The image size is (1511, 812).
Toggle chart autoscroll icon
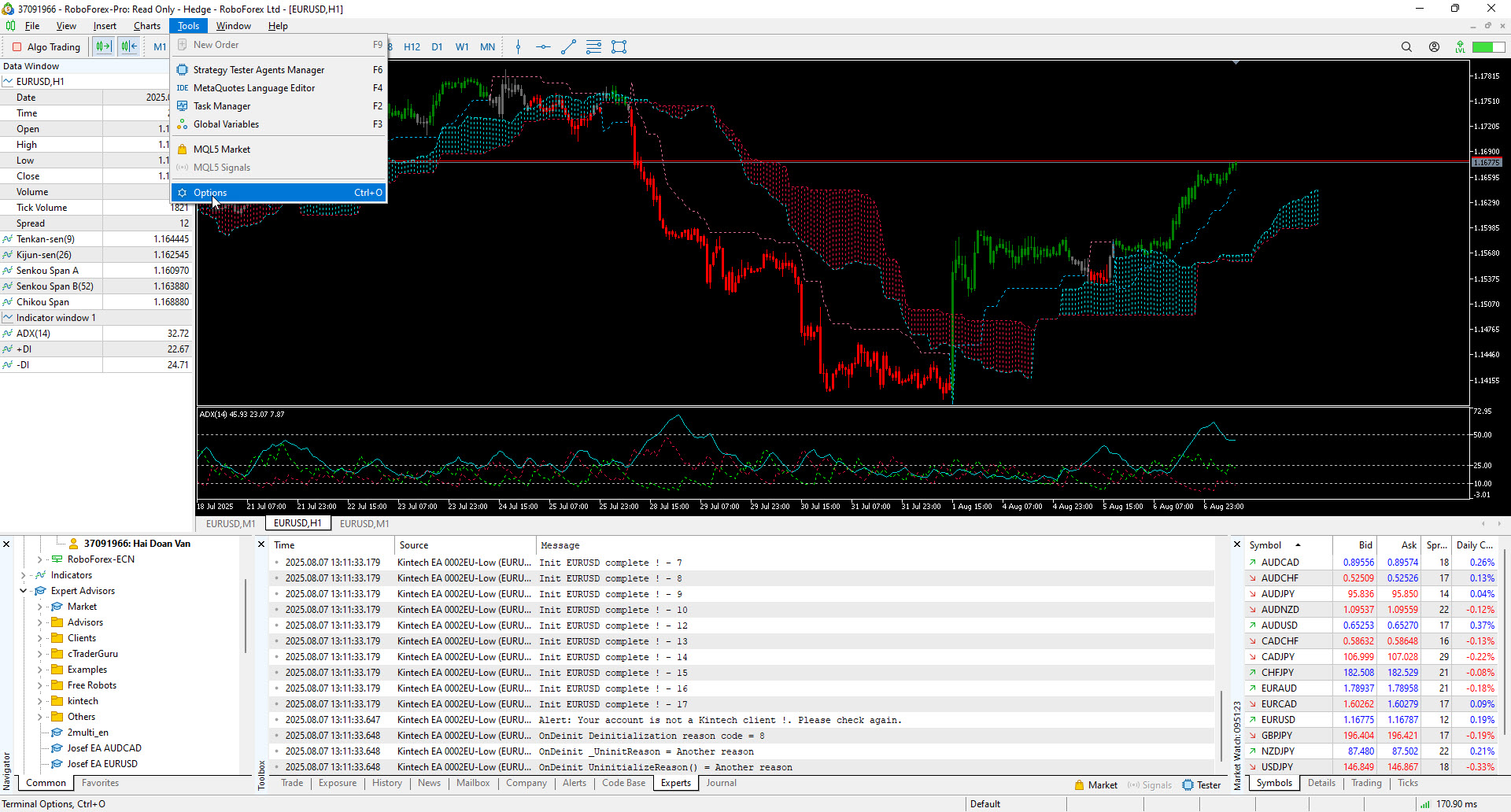point(129,47)
